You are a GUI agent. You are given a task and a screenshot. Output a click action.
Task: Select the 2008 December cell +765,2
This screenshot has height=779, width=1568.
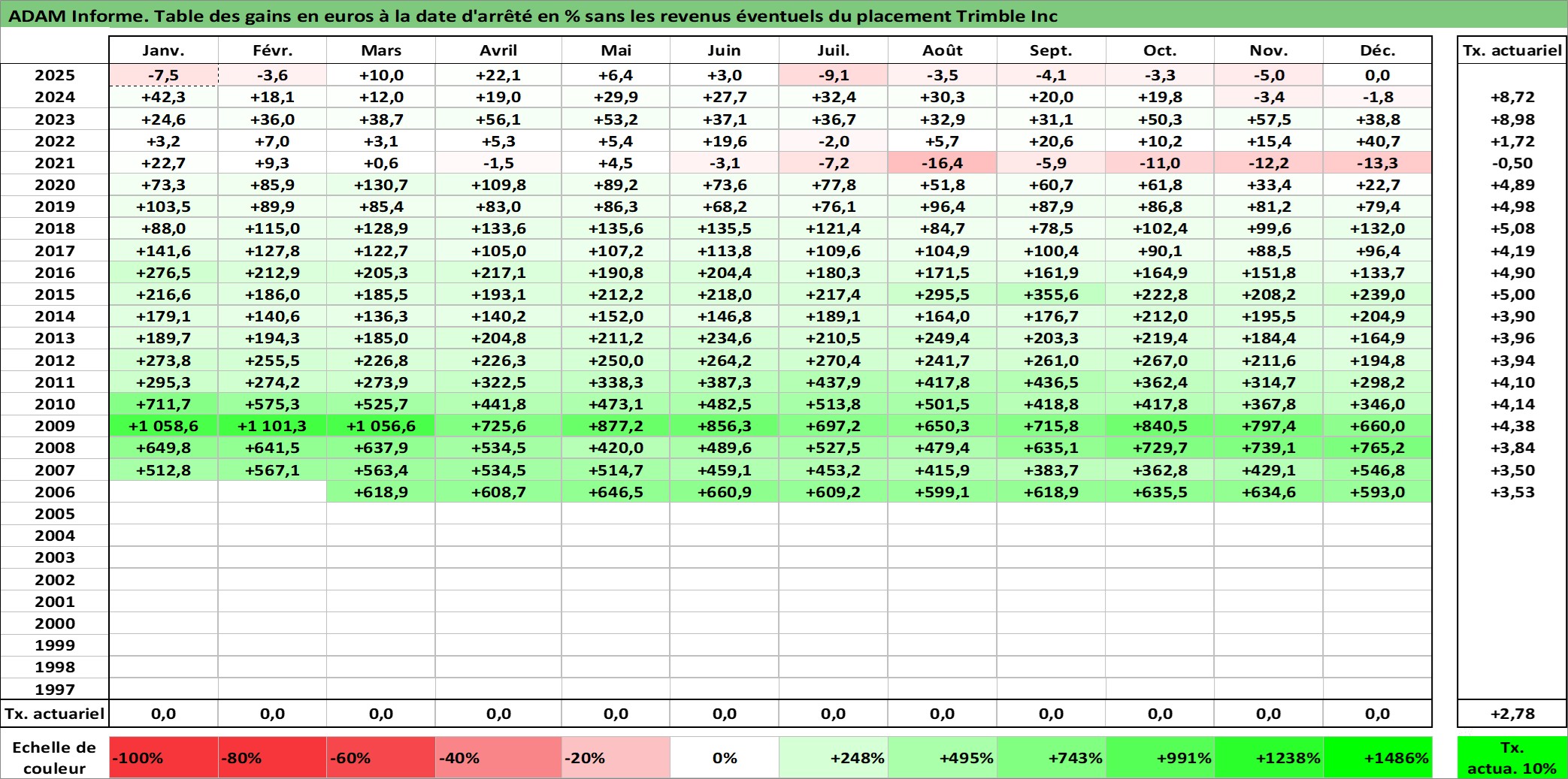[1377, 448]
